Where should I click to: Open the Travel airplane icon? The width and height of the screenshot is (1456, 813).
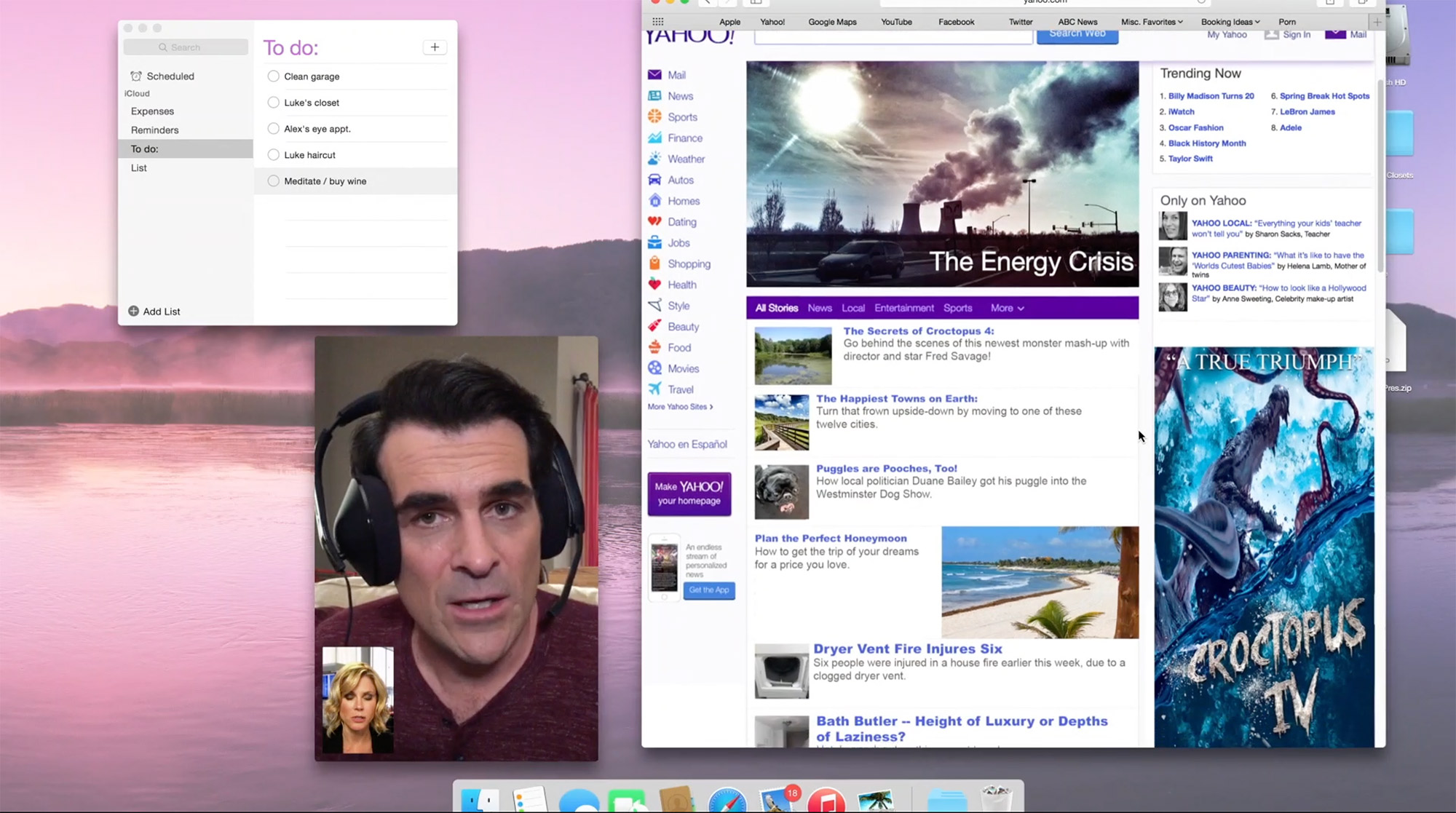[654, 389]
